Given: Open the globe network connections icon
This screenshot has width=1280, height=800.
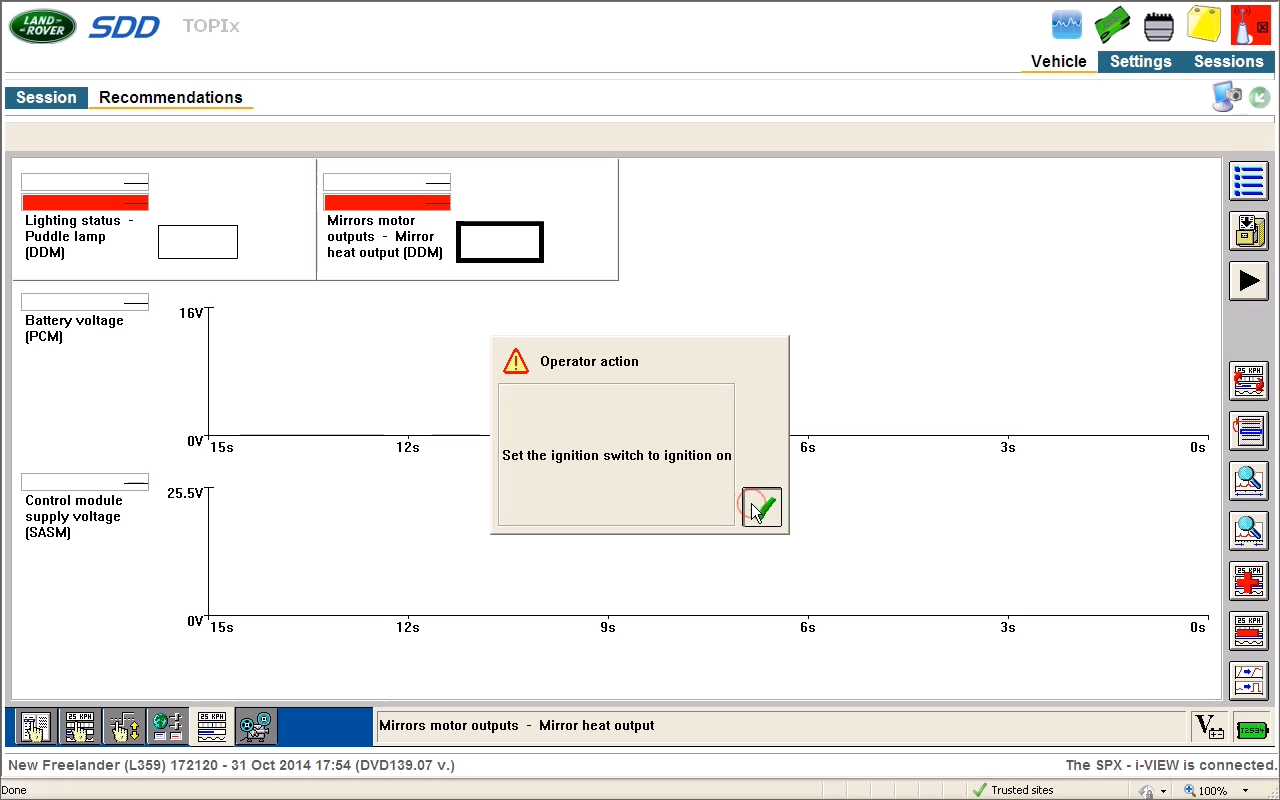Looking at the screenshot, I should 168,727.
